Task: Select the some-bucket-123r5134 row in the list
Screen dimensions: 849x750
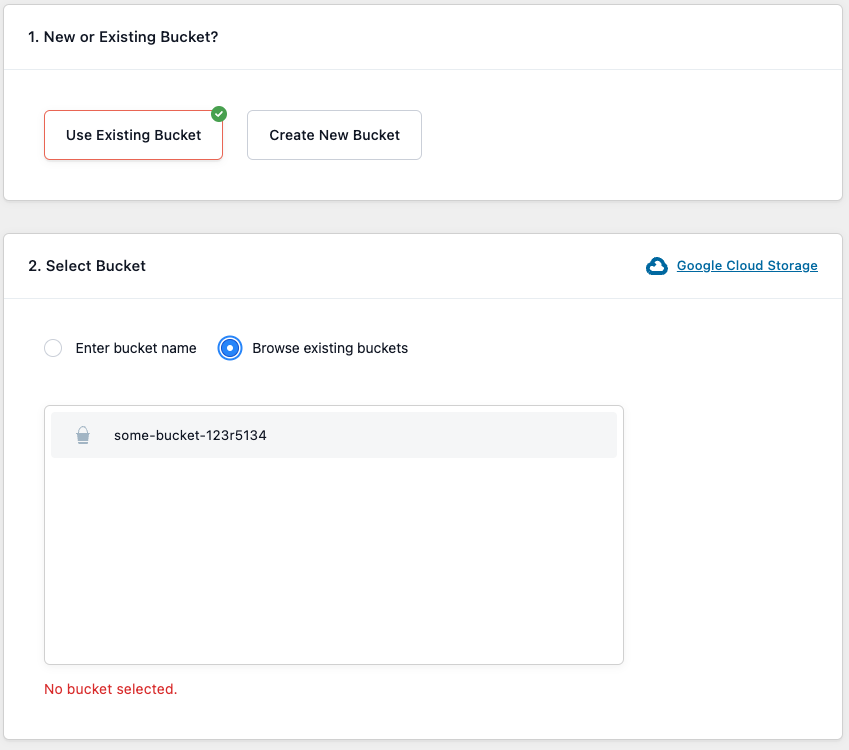Action: point(334,435)
